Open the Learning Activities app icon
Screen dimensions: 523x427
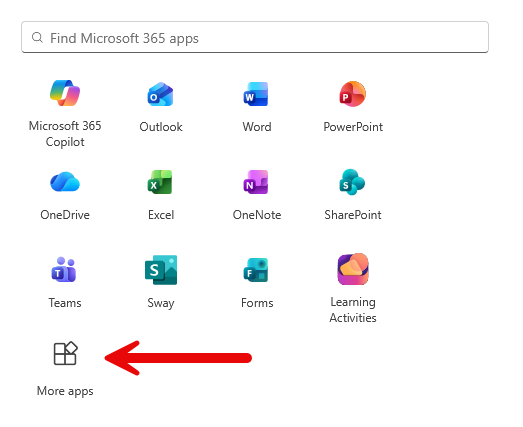[x=353, y=269]
